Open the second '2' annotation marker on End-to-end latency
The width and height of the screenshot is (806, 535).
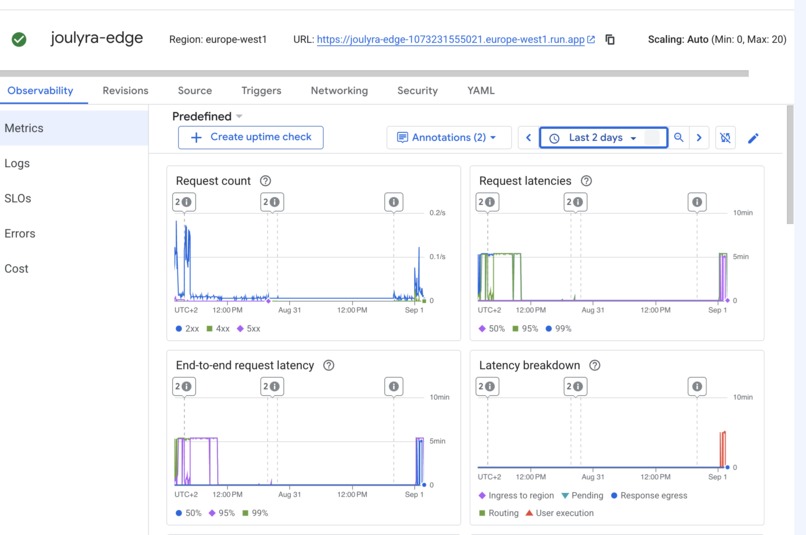tap(272, 386)
